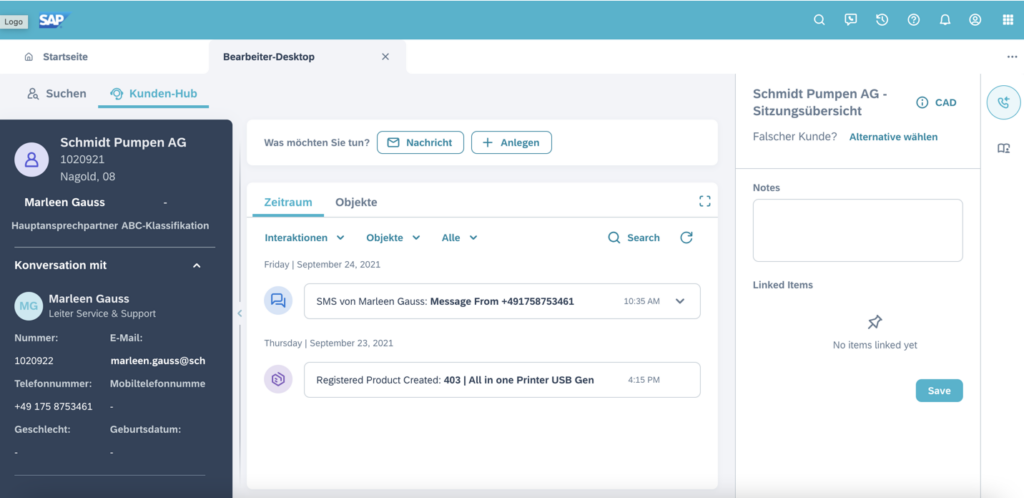Screen dimensions: 1024x498
Task: Open the user profile icon
Action: coord(975,20)
